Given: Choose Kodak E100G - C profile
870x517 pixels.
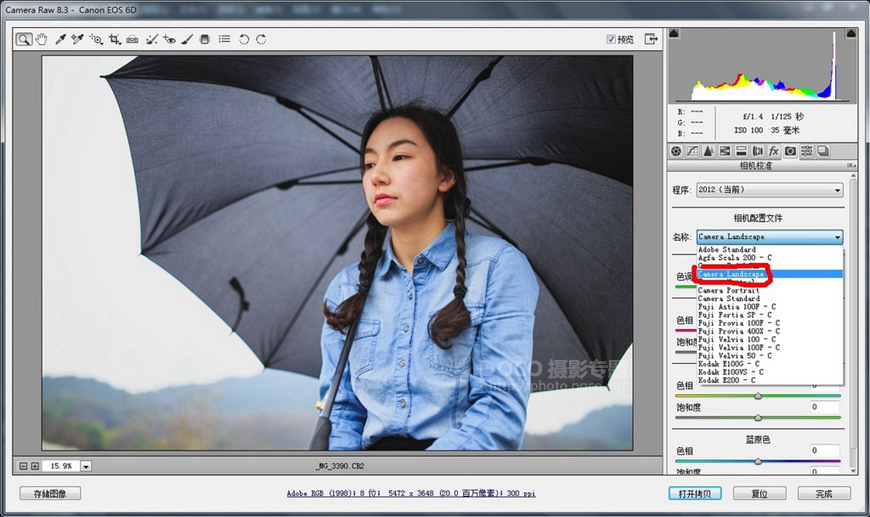Looking at the screenshot, I should point(770,364).
